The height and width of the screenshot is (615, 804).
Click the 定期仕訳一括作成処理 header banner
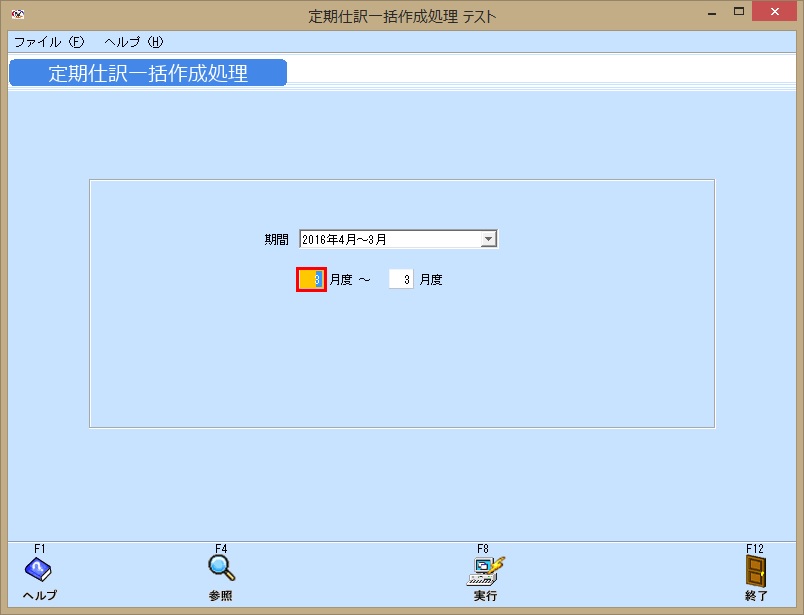[x=147, y=72]
